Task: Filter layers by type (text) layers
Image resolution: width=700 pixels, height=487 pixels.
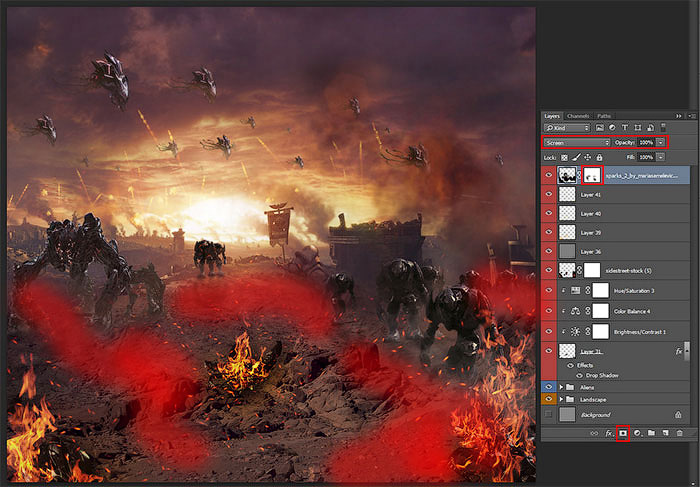Action: pyautogui.click(x=625, y=128)
